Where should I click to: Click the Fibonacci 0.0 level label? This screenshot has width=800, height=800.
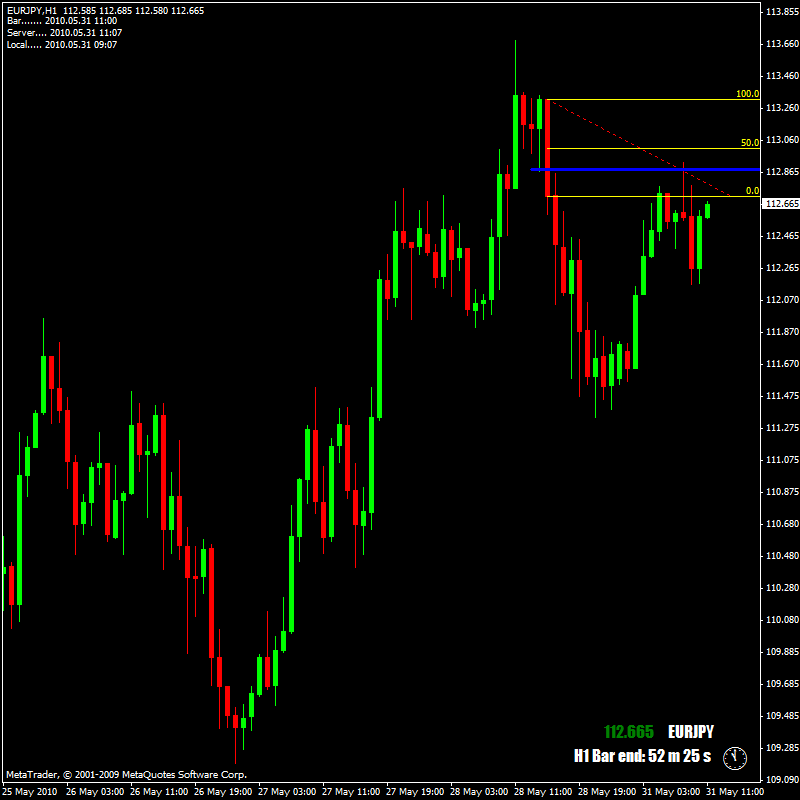pos(752,191)
